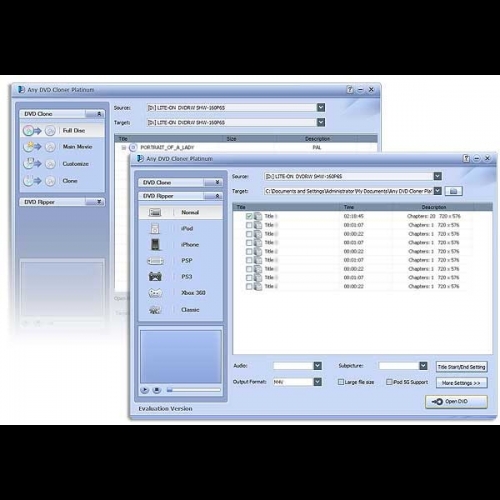Click the video preview pane
Image resolution: width=500 pixels, height=500 pixels.
pyautogui.click(x=180, y=357)
